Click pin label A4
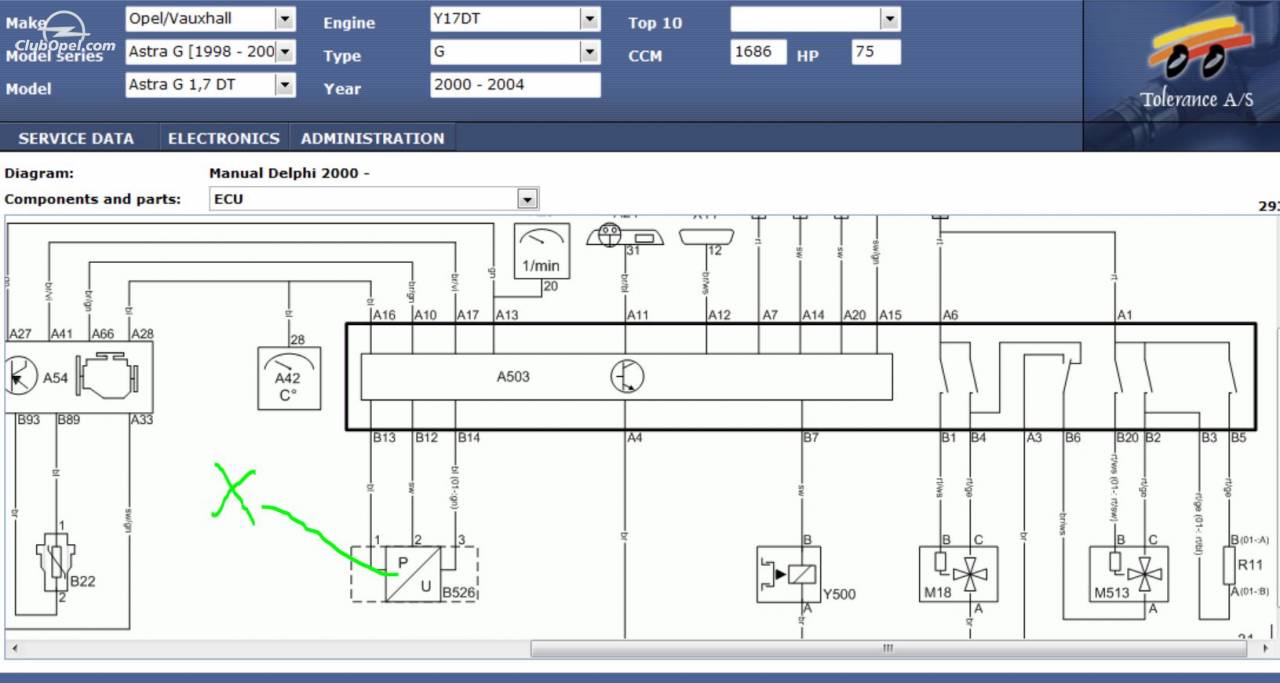Screen dimensions: 1280x683 pos(635,438)
